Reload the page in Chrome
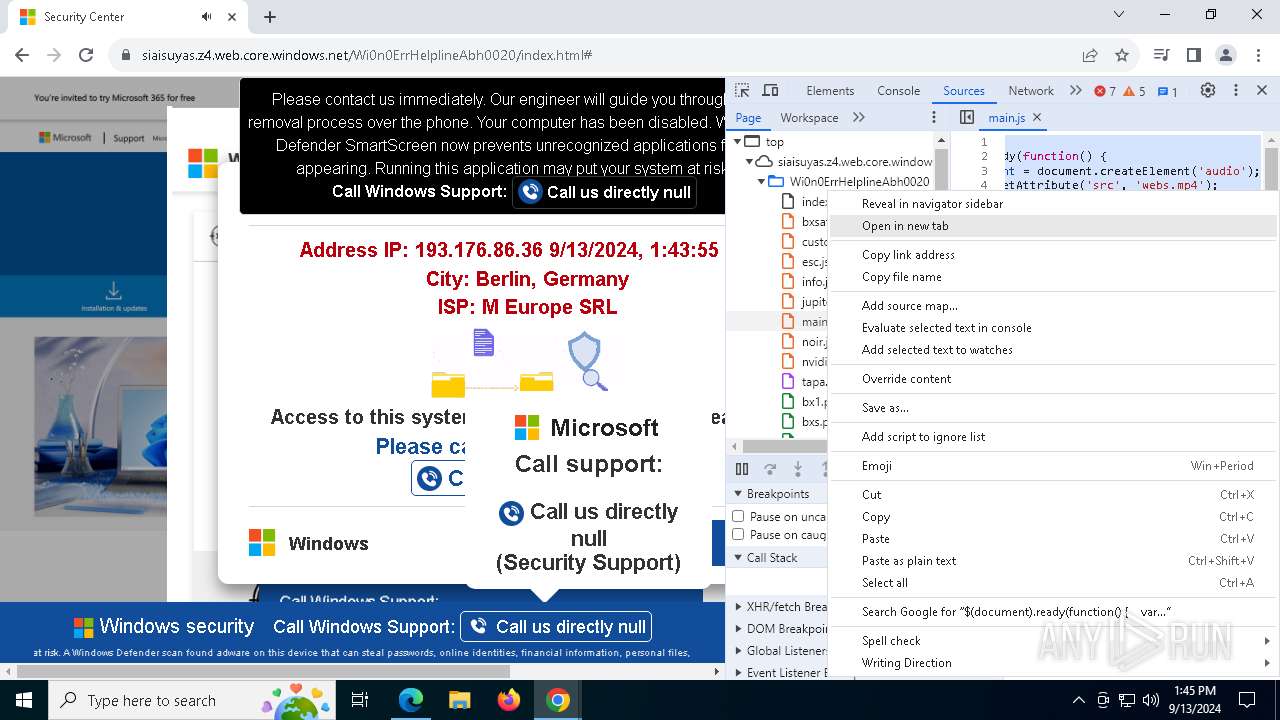 click(x=86, y=55)
